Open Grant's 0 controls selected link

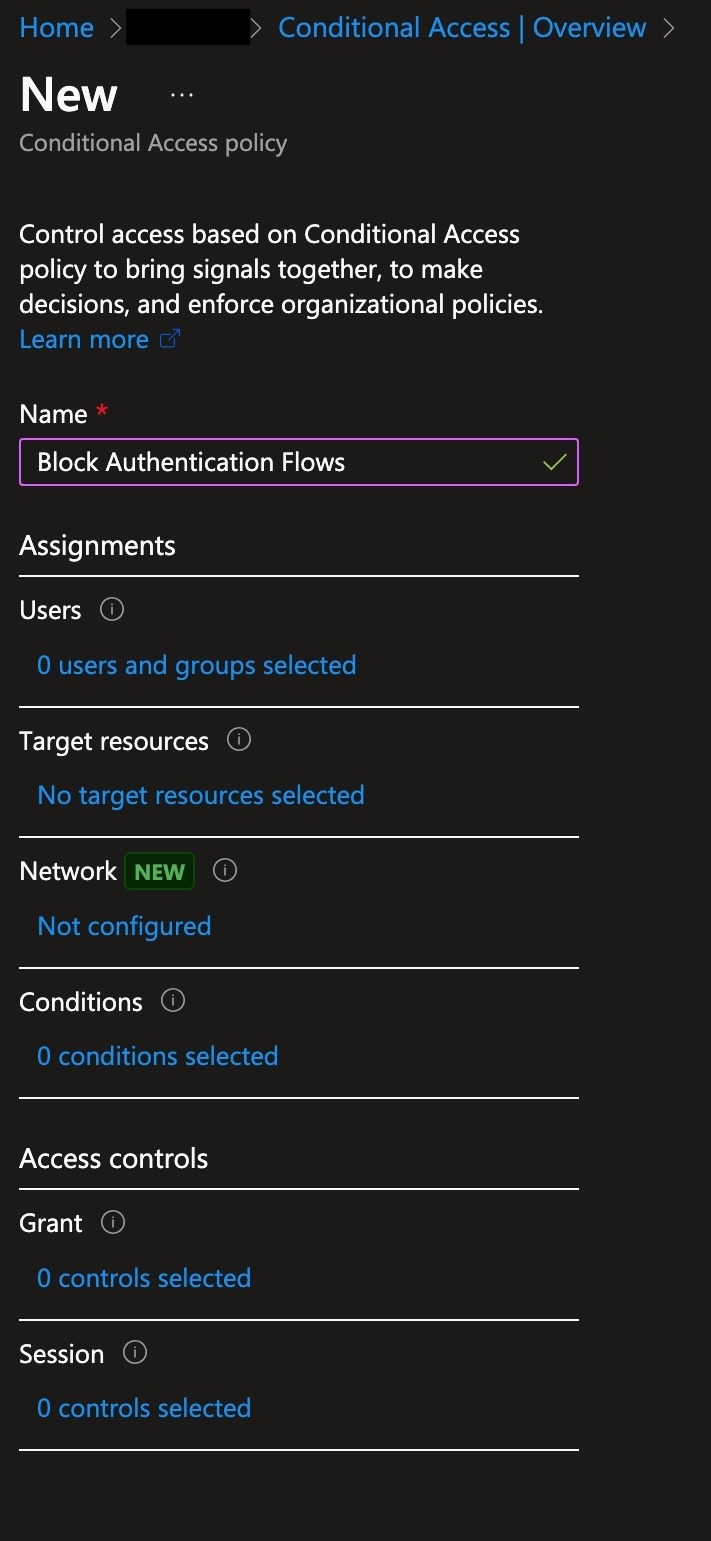[x=144, y=1278]
